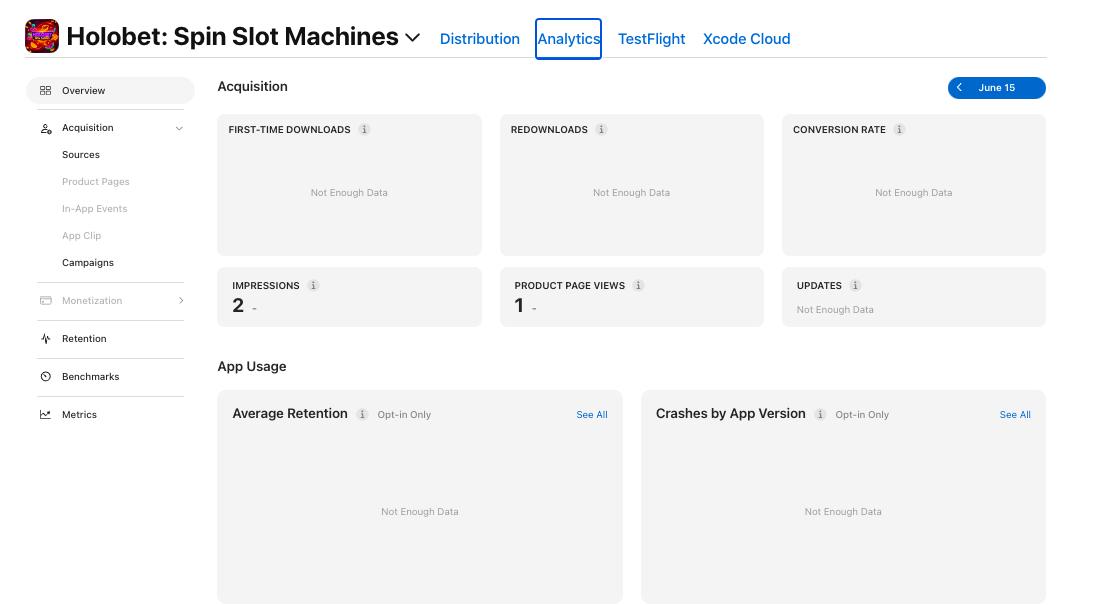
Task: Select Monetization in the sidebar
Action: pos(92,300)
